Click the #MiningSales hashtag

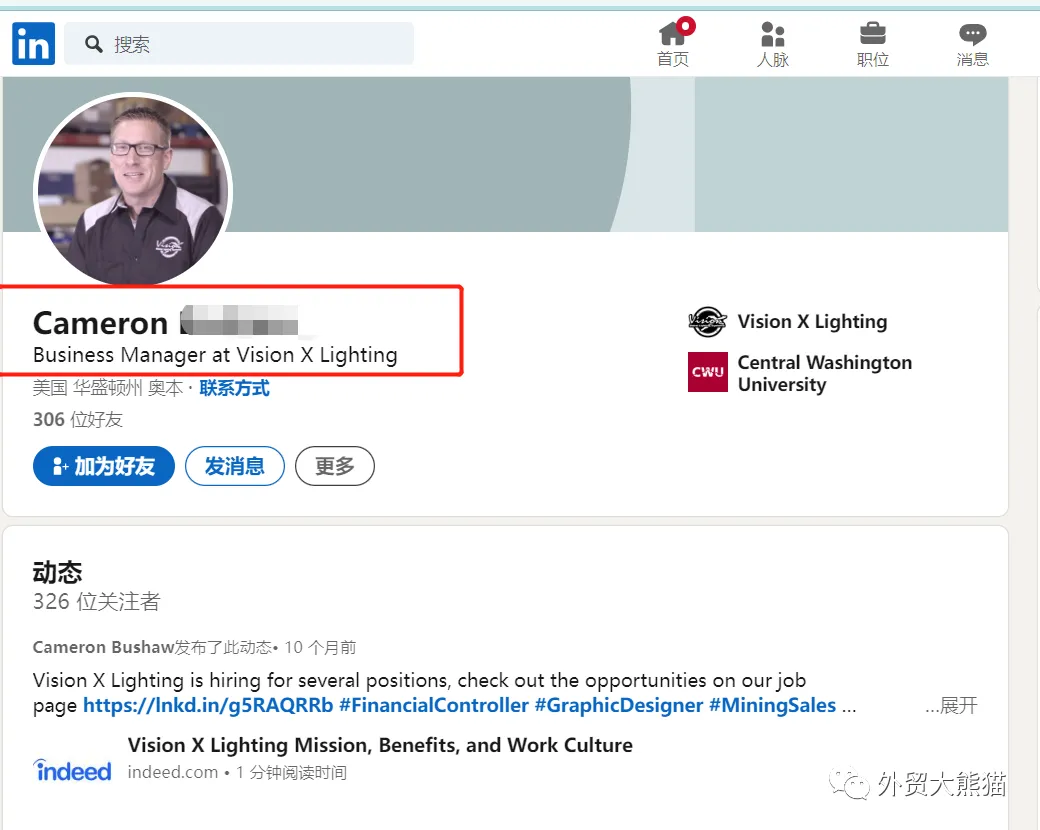click(772, 705)
